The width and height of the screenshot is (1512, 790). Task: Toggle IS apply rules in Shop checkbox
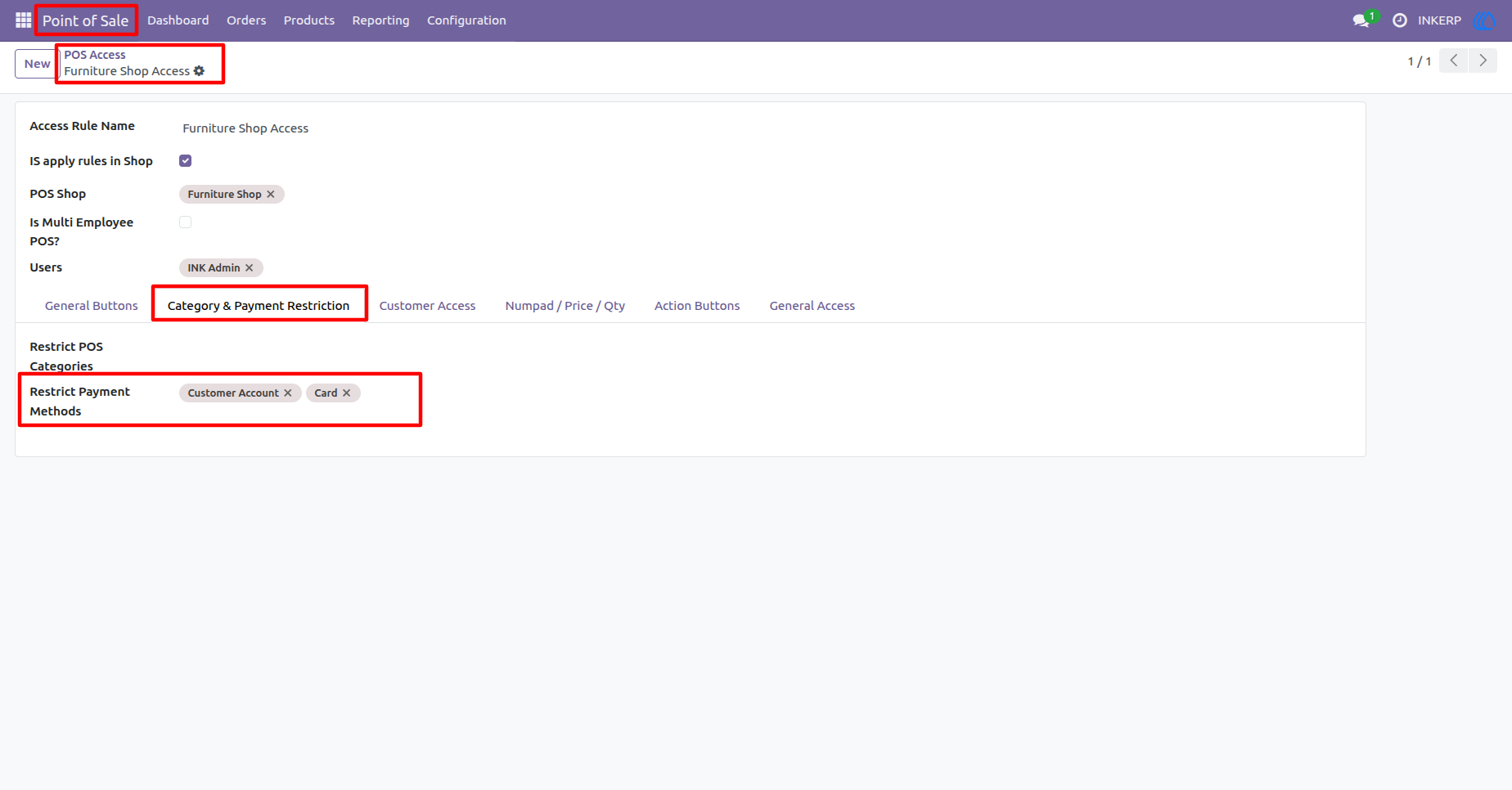[x=186, y=161]
